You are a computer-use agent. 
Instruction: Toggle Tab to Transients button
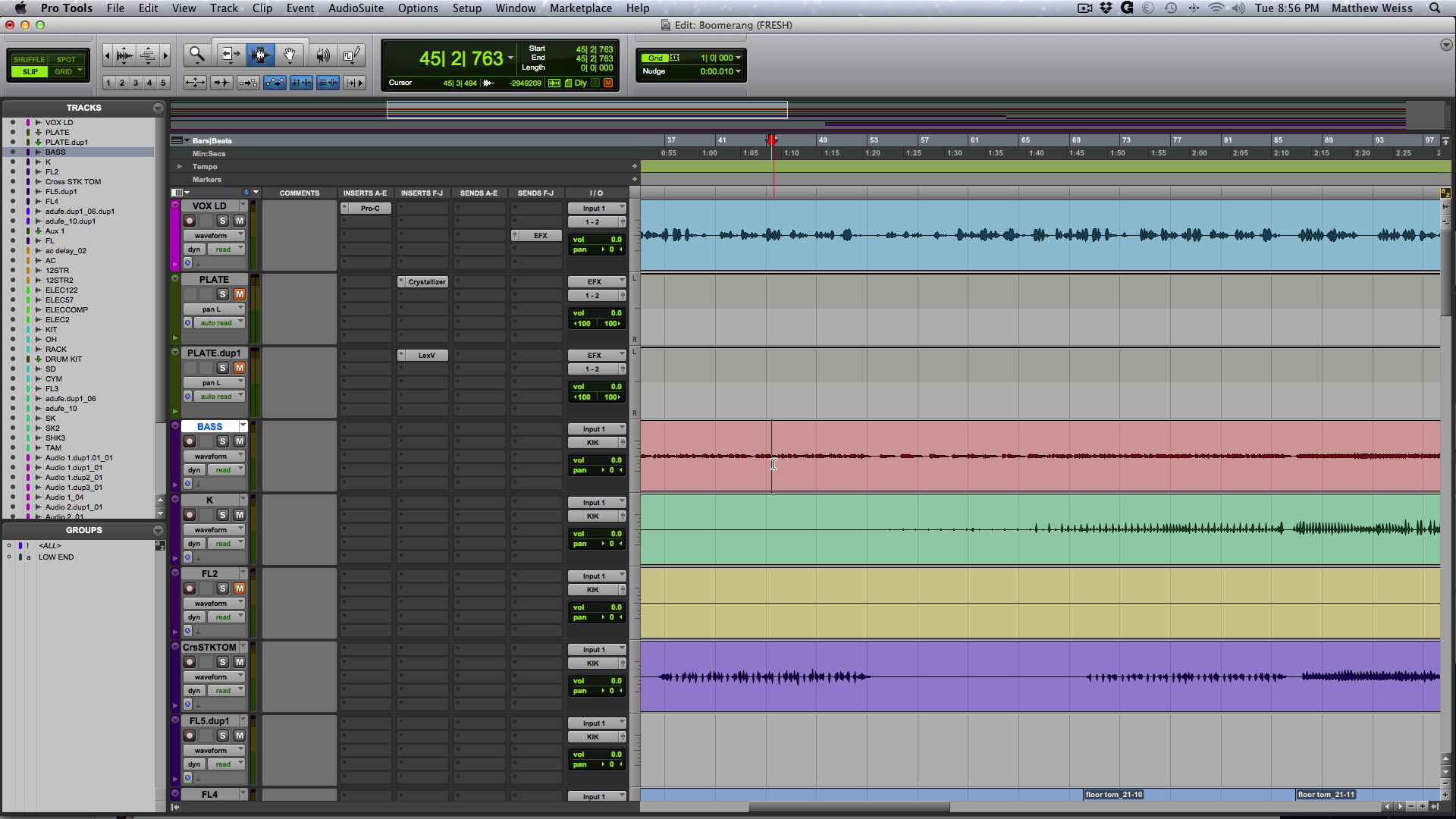pyautogui.click(x=221, y=83)
